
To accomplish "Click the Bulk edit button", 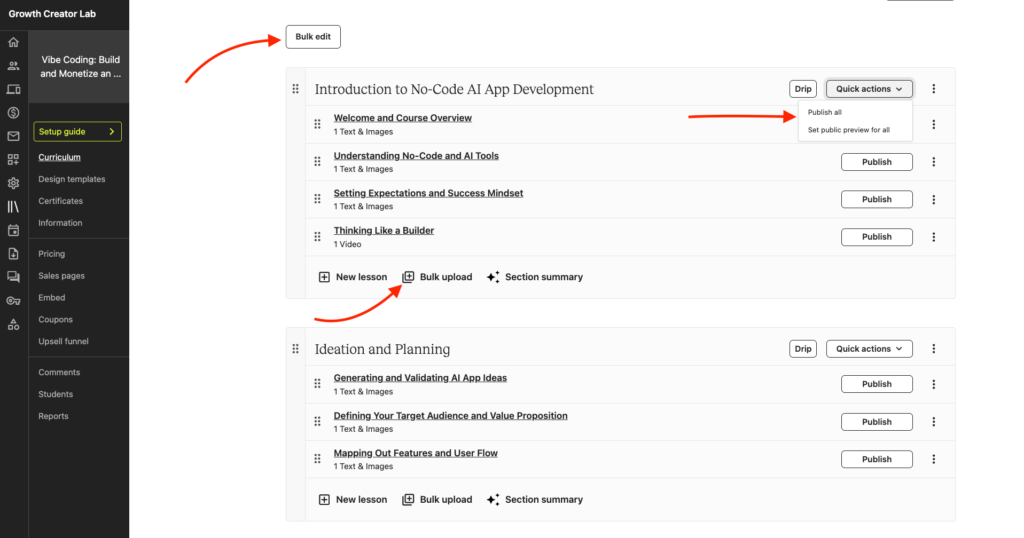I will coord(313,37).
